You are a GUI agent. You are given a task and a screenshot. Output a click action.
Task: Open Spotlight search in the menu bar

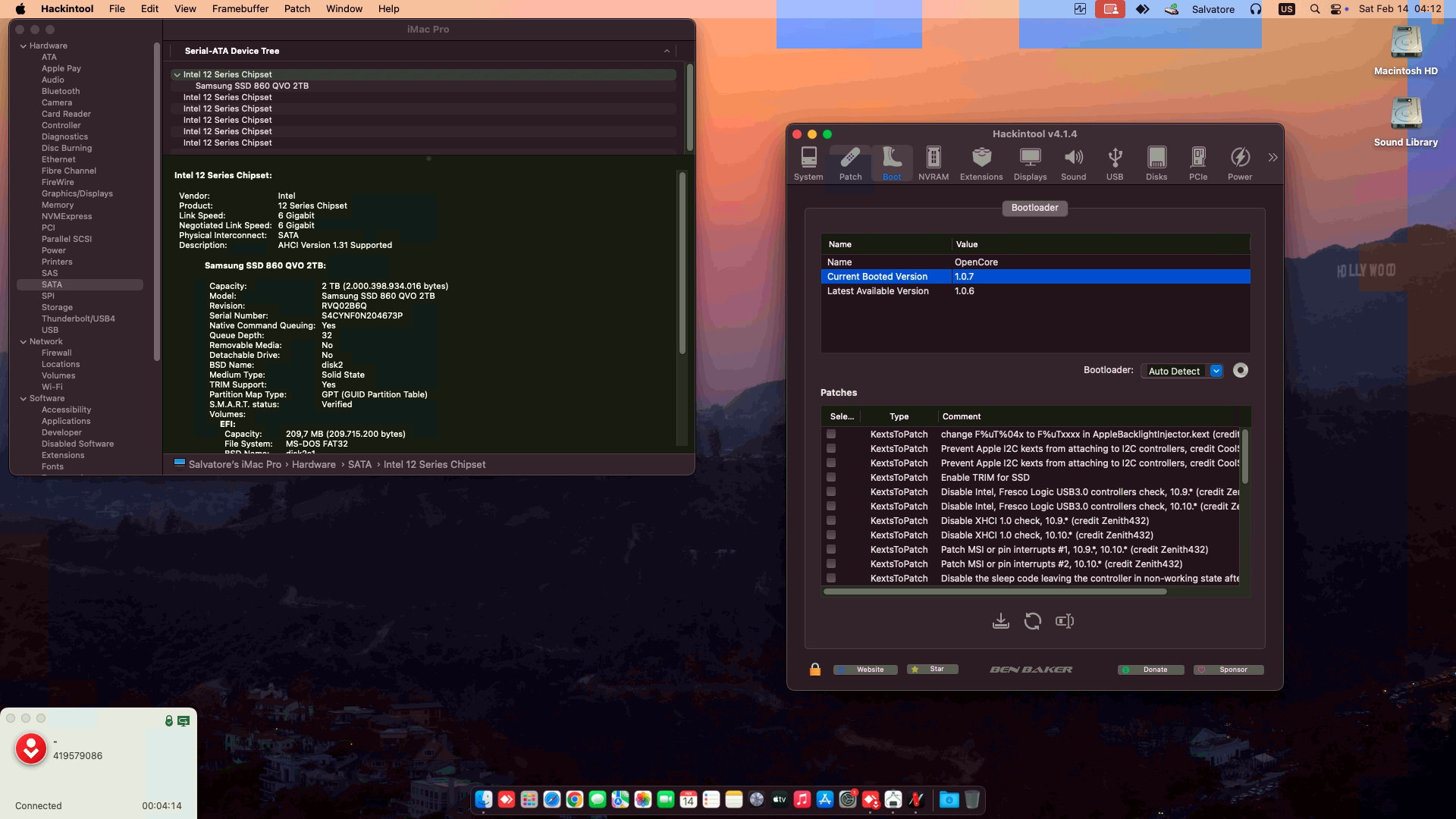(1315, 9)
